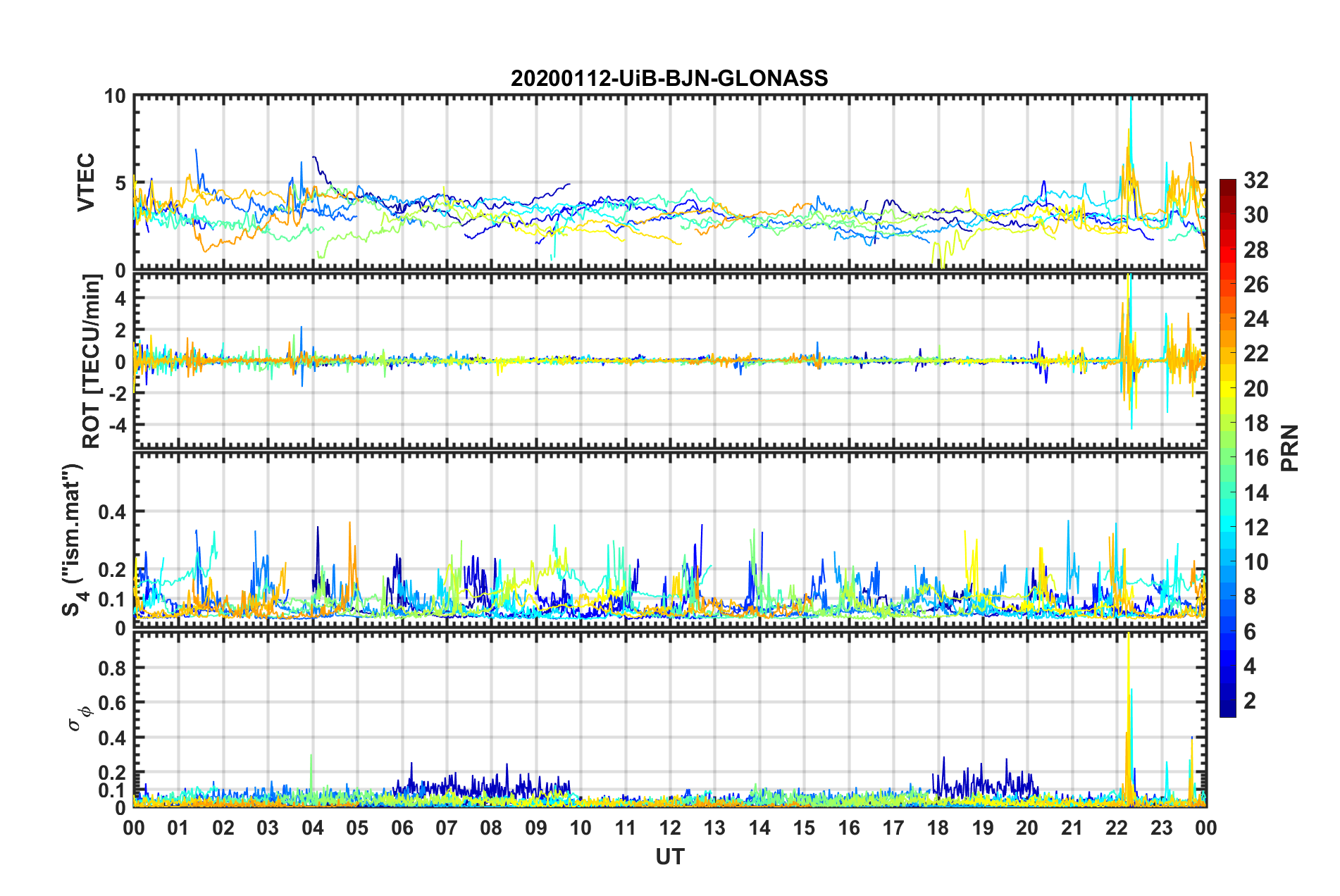Click colorbar tick label 14
This screenshot has height=896, width=1340.
[x=1255, y=492]
